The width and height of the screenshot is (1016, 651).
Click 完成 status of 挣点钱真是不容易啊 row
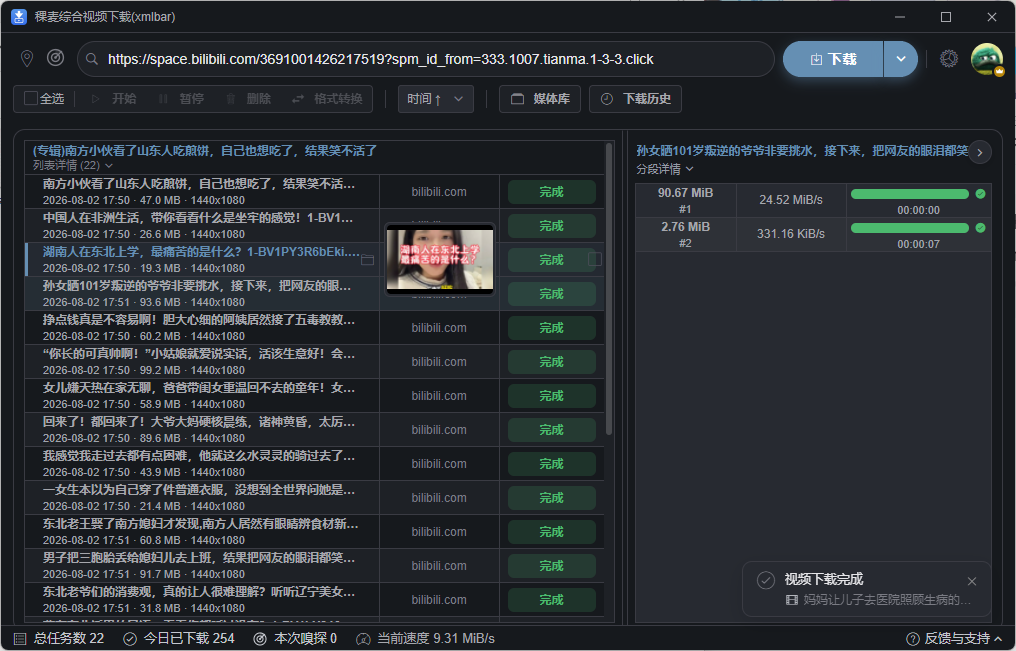[551, 328]
